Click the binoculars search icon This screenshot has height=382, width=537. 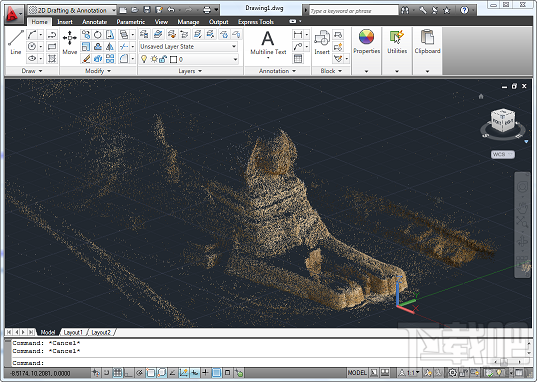pos(405,10)
